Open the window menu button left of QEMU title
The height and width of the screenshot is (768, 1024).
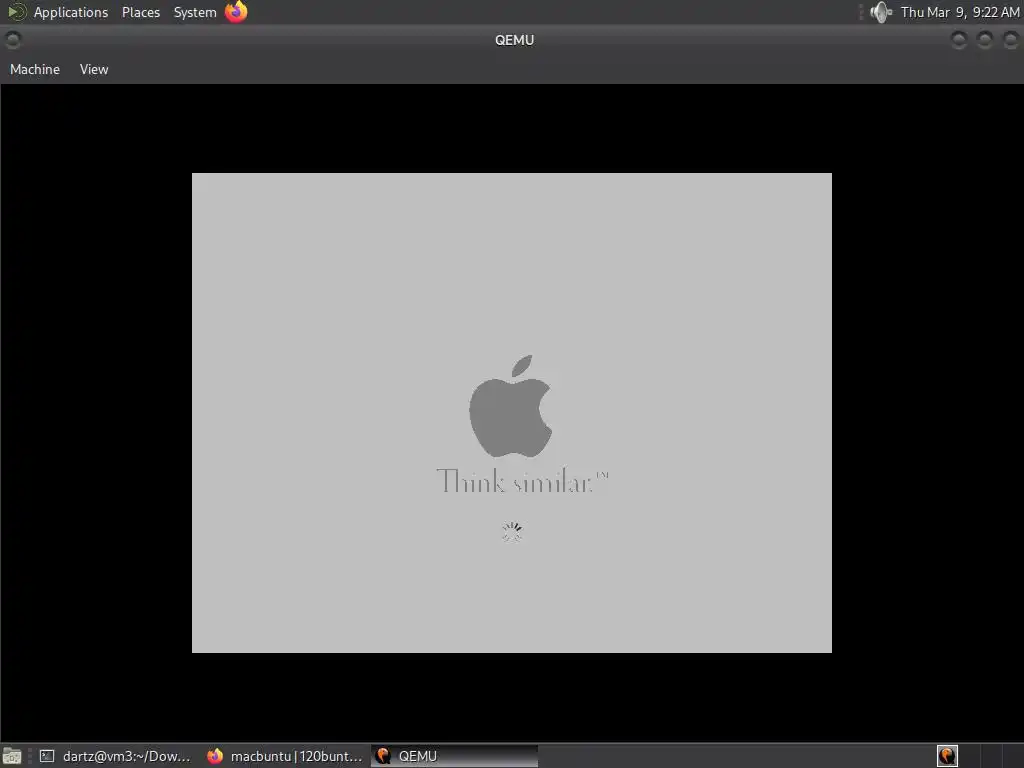[x=12, y=40]
